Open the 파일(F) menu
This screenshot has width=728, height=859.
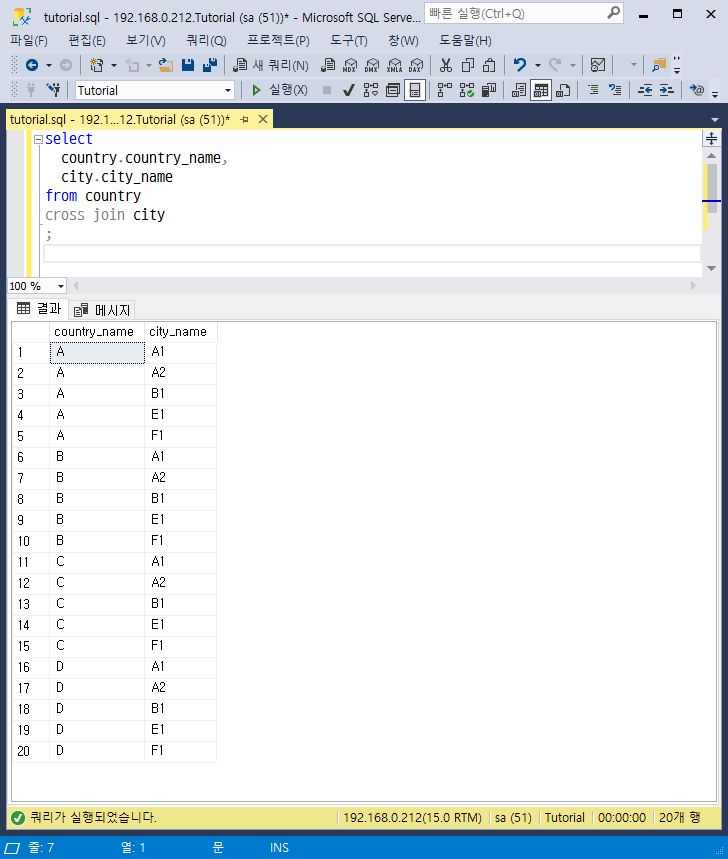(x=29, y=41)
